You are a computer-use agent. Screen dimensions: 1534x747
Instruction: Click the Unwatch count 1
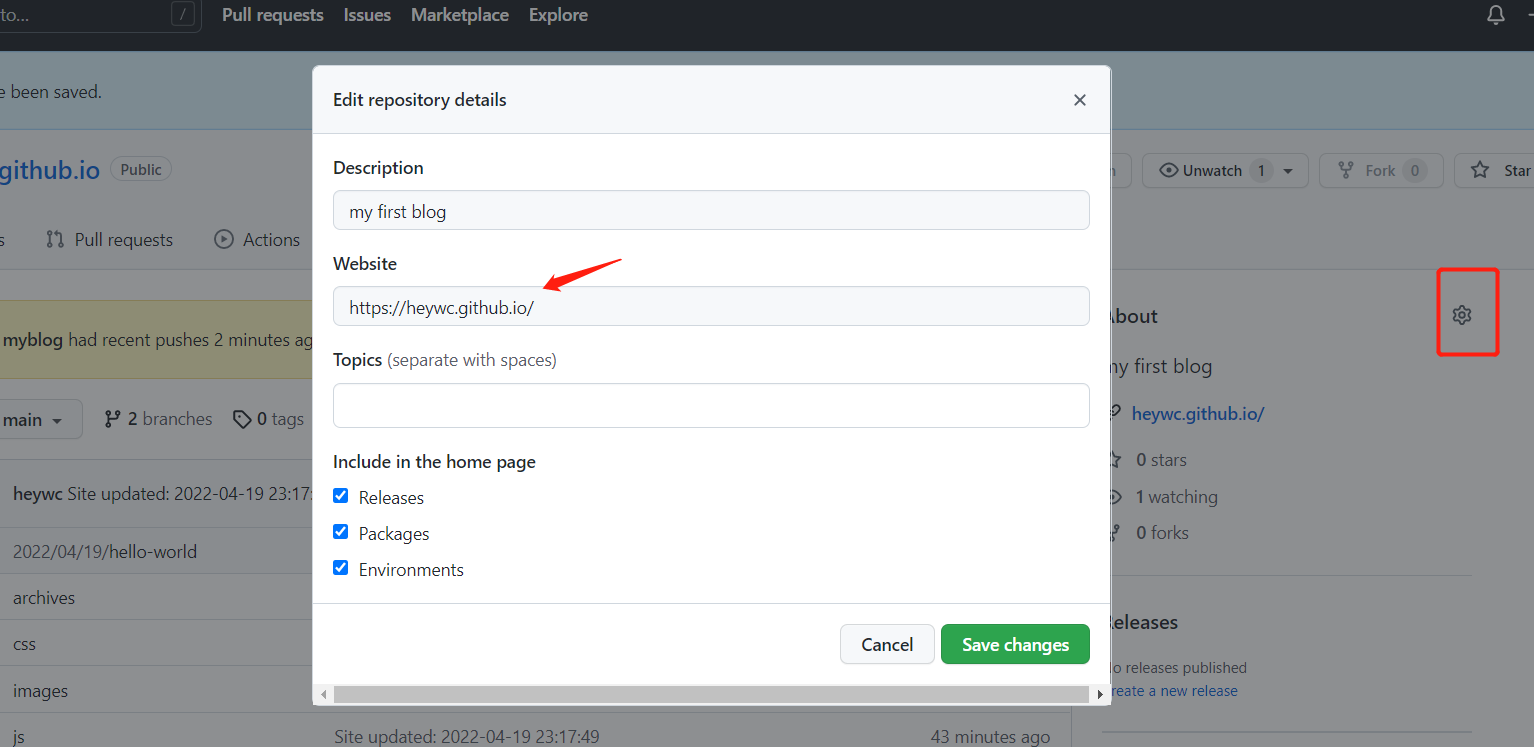click(x=1261, y=171)
